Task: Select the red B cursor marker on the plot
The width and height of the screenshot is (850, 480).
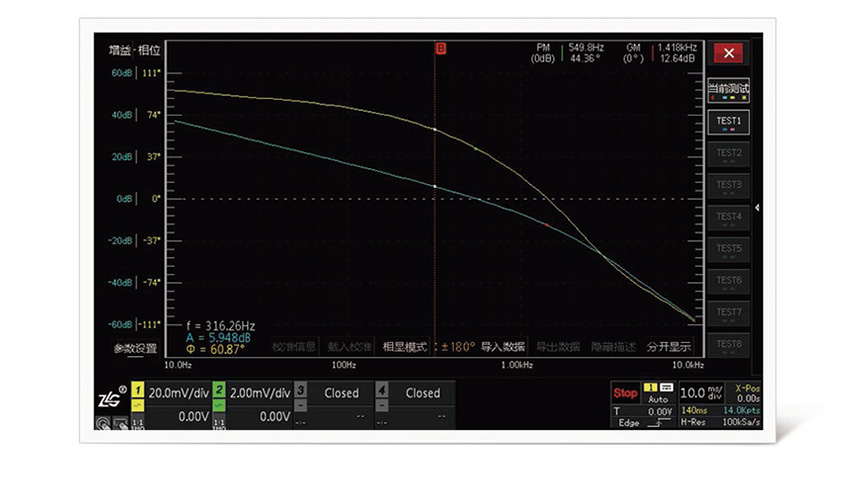Action: click(441, 49)
